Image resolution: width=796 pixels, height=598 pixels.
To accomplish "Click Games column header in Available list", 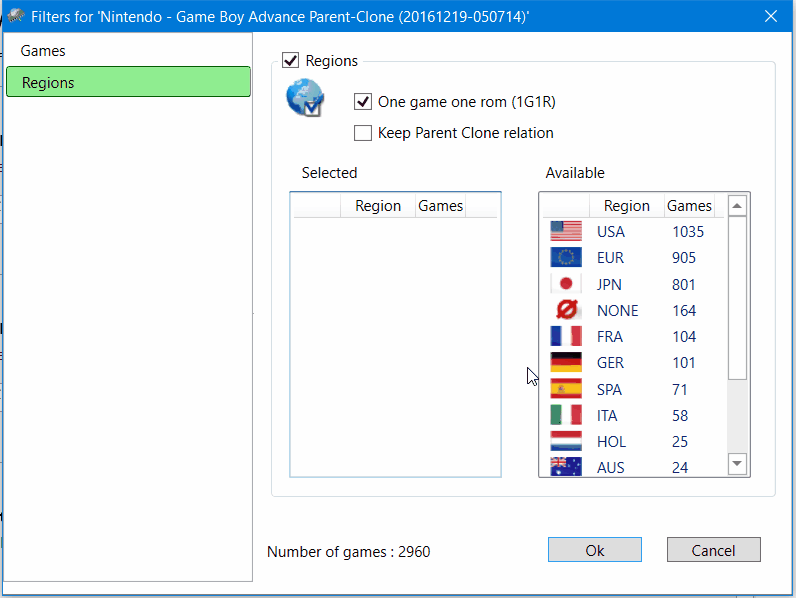I will 689,206.
